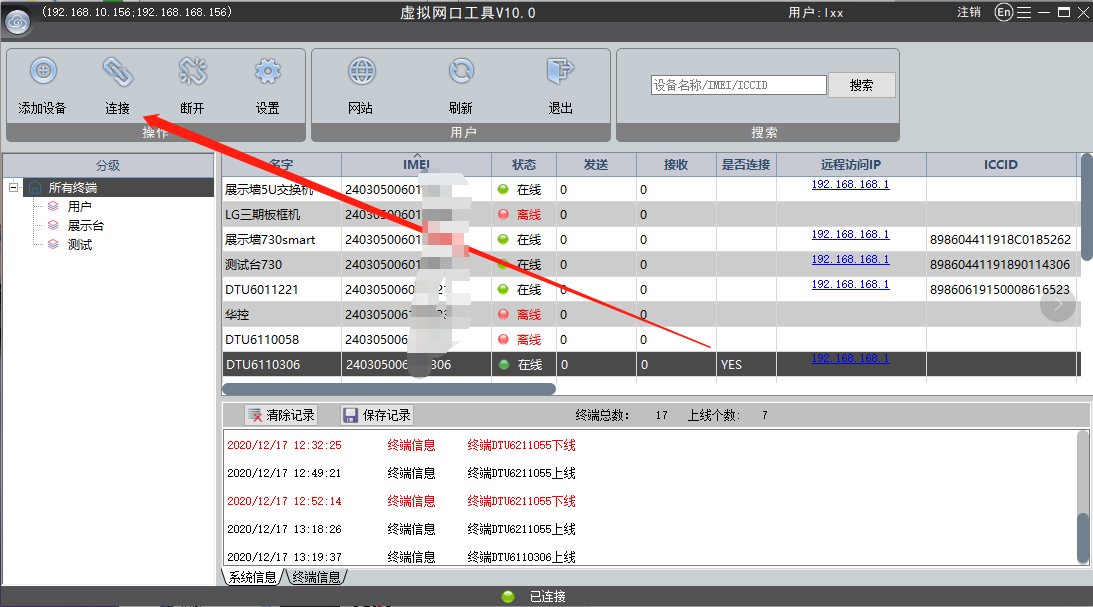Open the remote IP link for DTU6011221

(850, 284)
